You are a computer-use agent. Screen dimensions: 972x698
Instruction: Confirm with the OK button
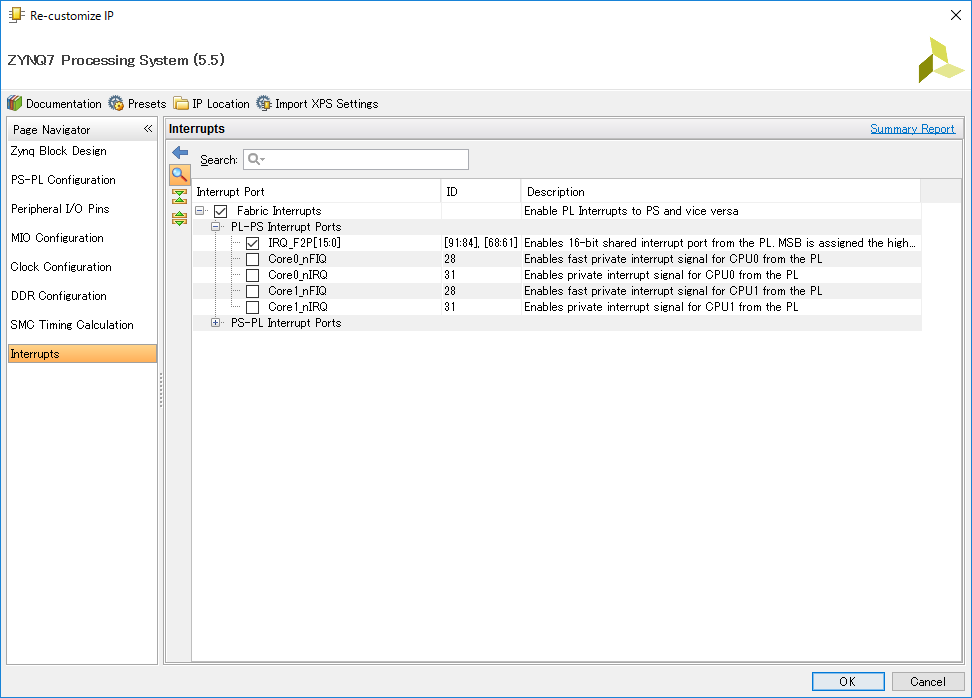848,681
